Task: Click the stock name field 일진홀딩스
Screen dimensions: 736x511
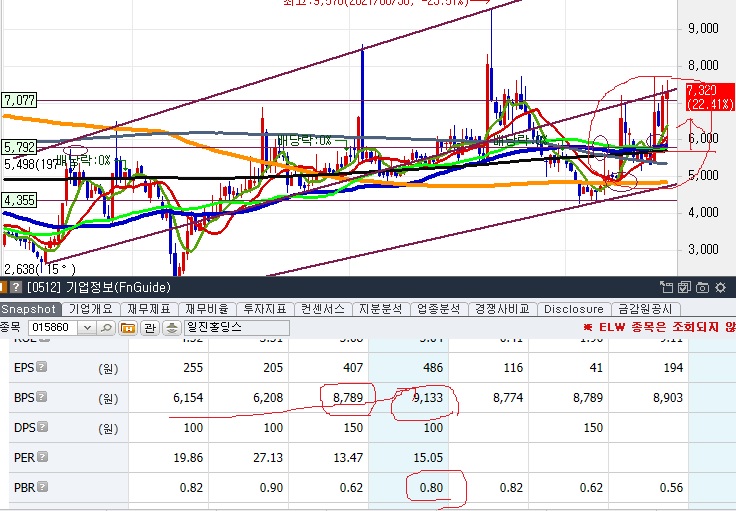Action: point(237,328)
